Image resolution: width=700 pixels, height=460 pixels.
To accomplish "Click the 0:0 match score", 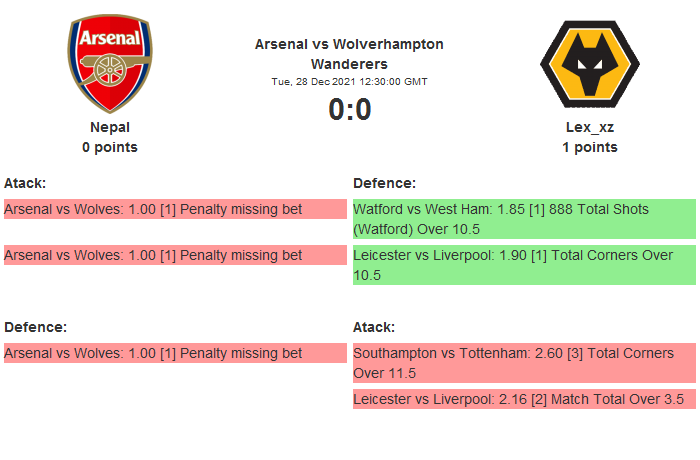I will click(349, 109).
